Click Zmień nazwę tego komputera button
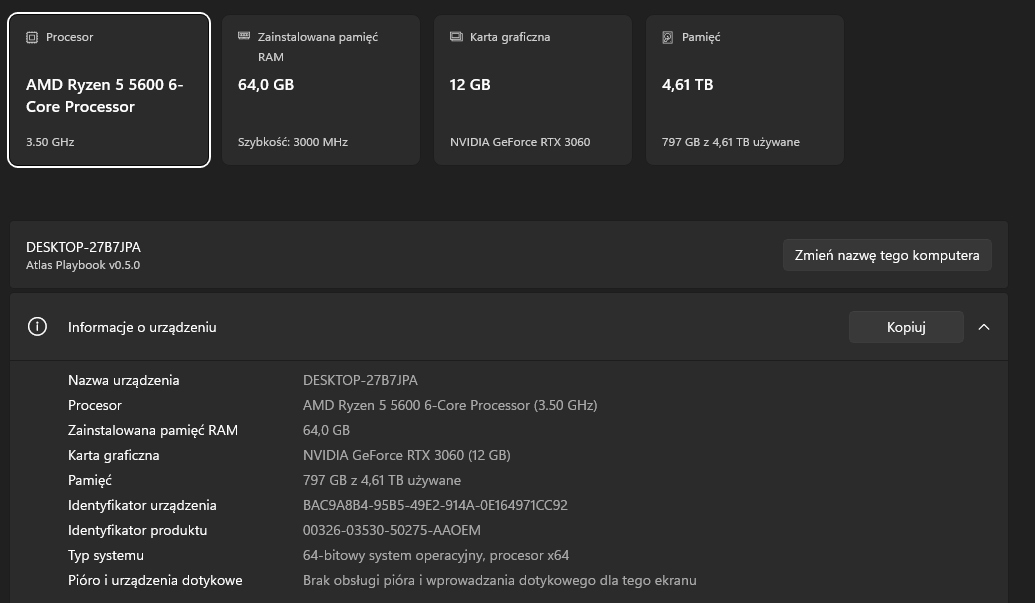1035x603 pixels. coord(887,255)
